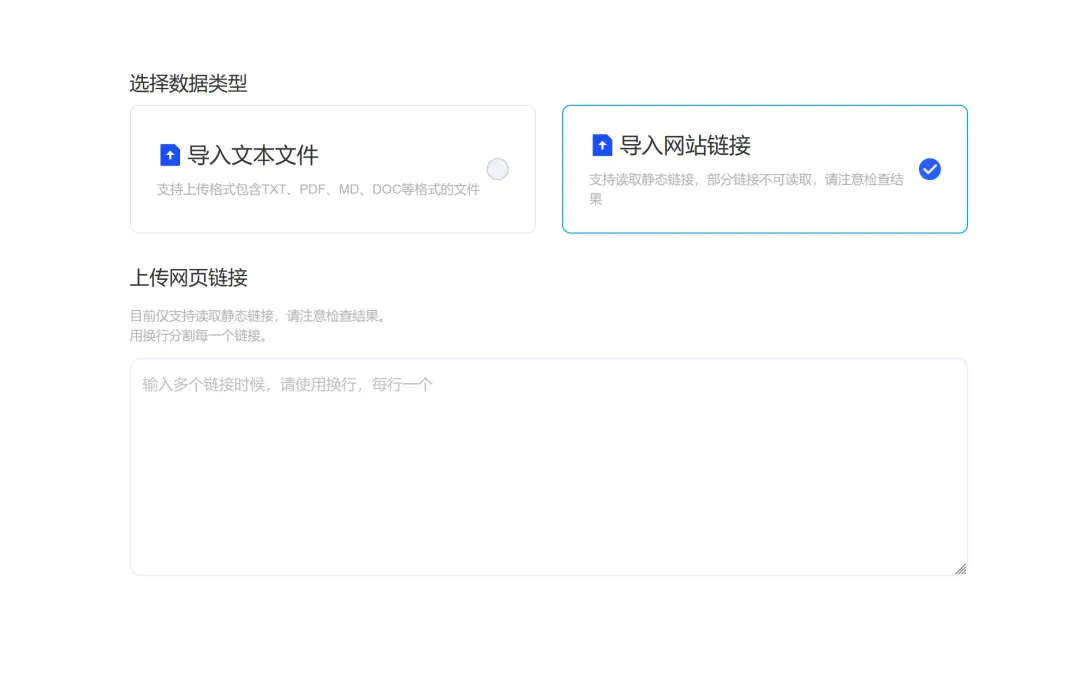Click into the links textarea 输入多个链接时候
This screenshot has height=687, width=1080.
[x=548, y=466]
